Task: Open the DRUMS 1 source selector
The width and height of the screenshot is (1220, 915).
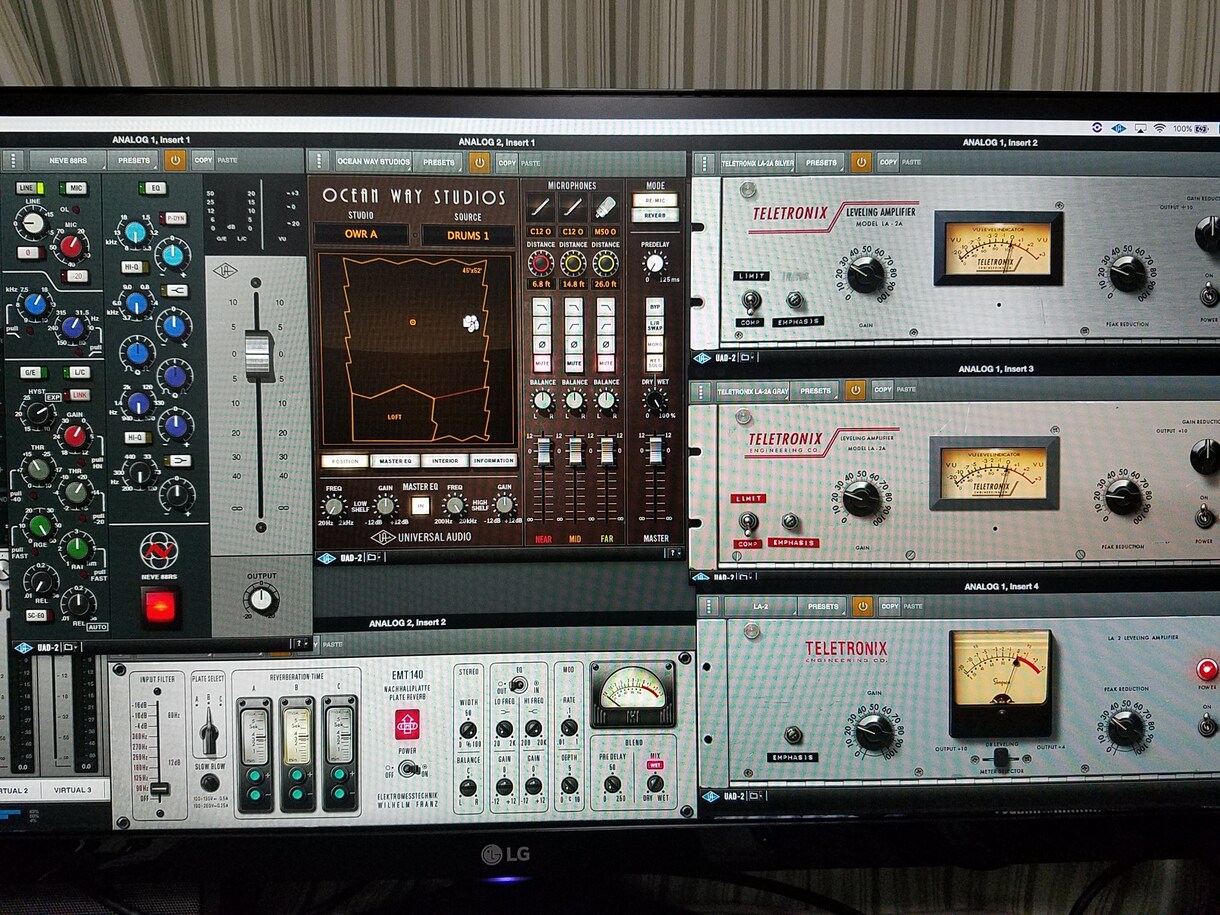Action: 468,235
